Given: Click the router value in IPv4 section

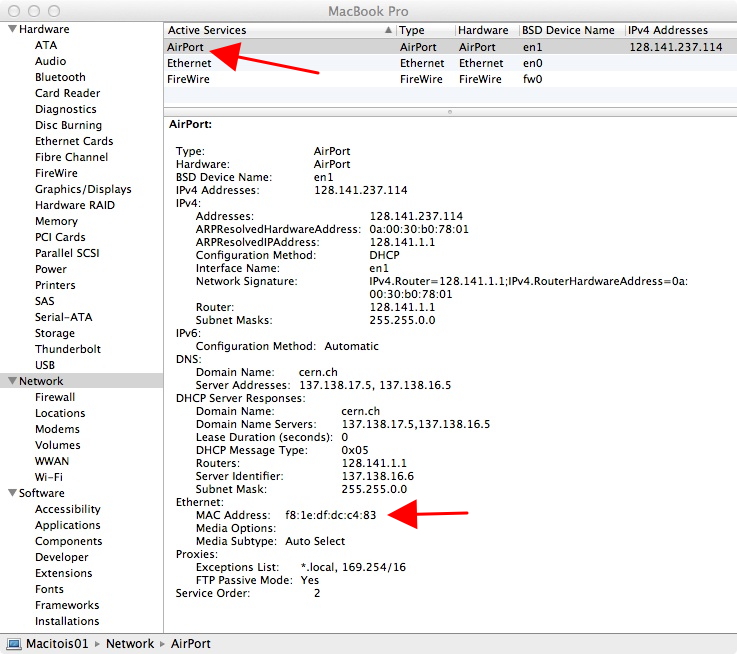Looking at the screenshot, I should point(402,307).
